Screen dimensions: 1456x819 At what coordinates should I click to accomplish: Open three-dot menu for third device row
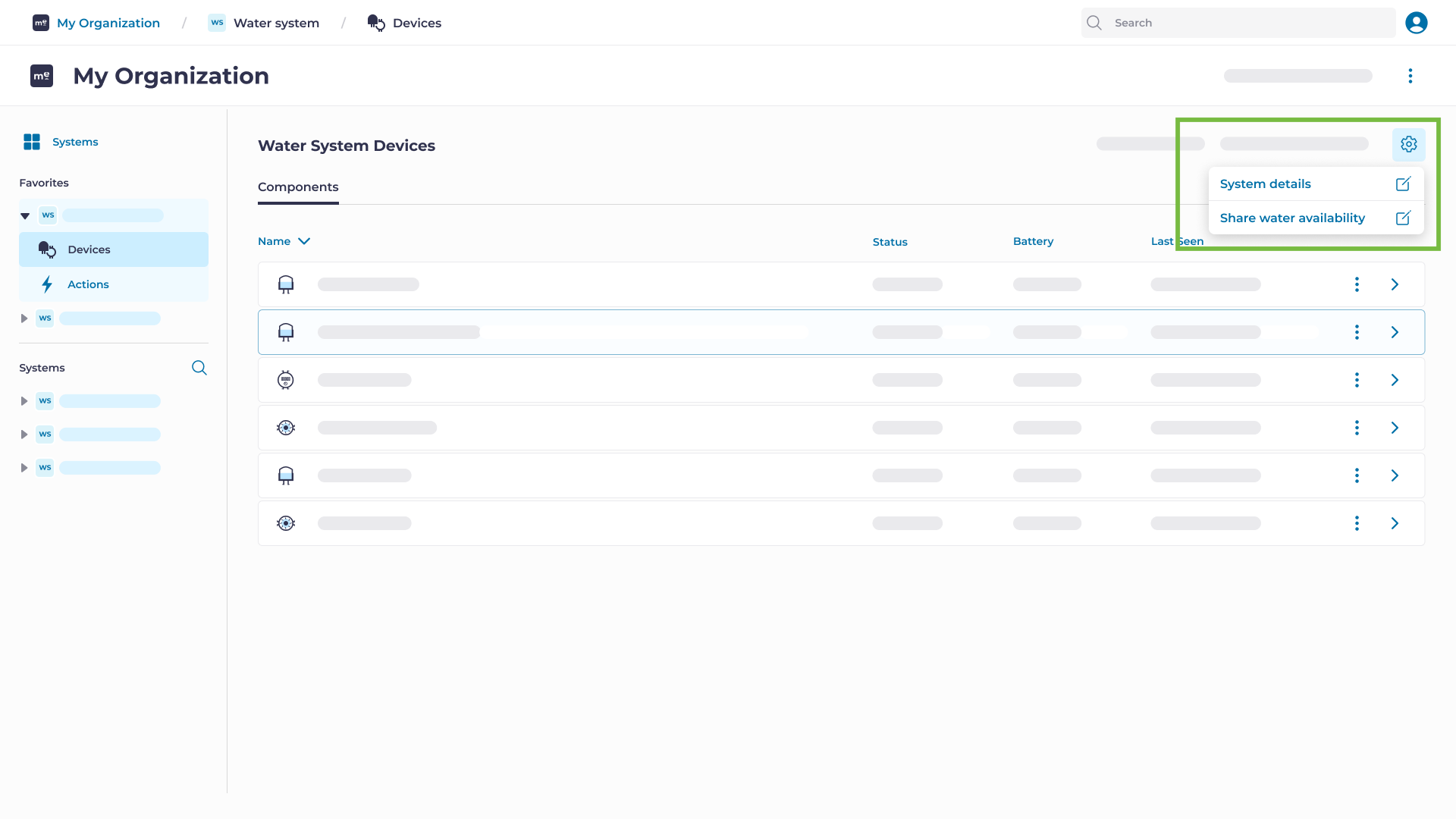click(x=1357, y=380)
